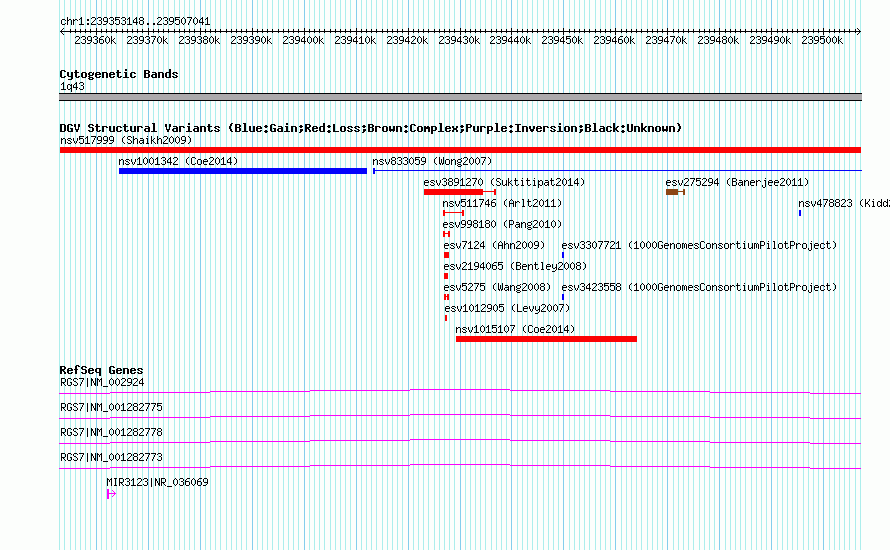Select the 1q43 cytogenetic band bar

tap(460, 97)
